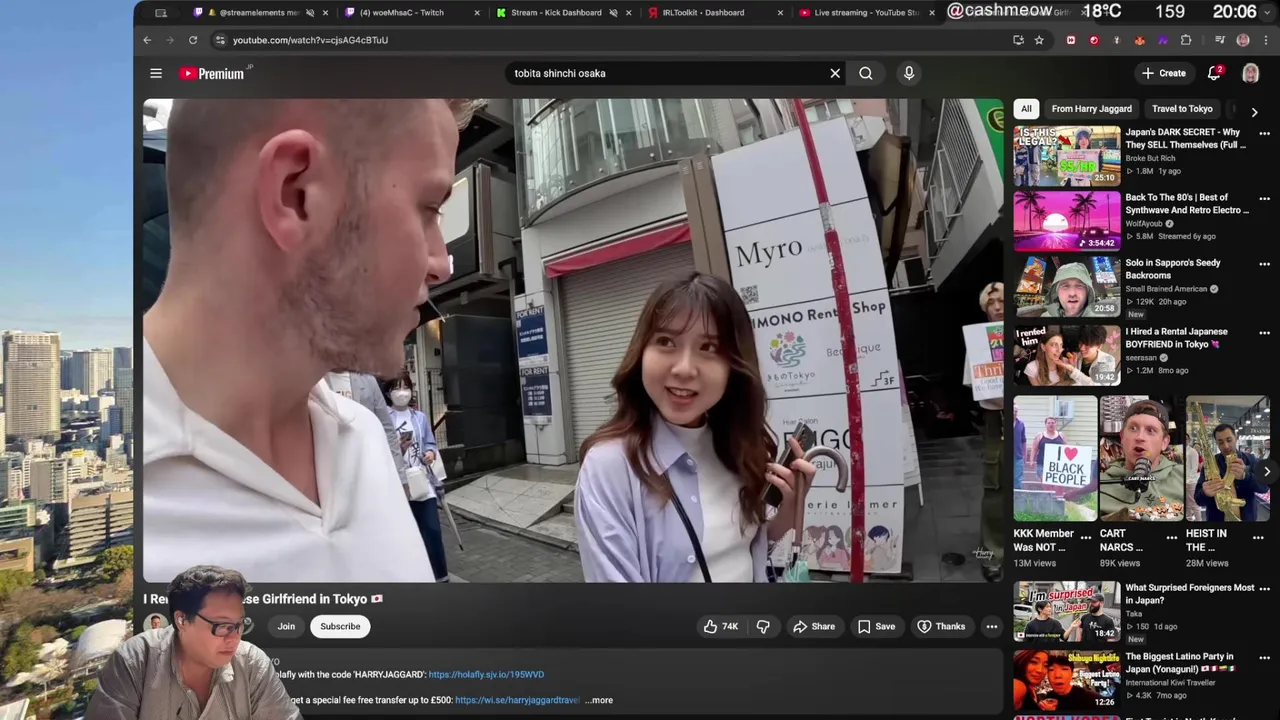Open the account avatar menu
This screenshot has height=720, width=1280.
click(1250, 73)
